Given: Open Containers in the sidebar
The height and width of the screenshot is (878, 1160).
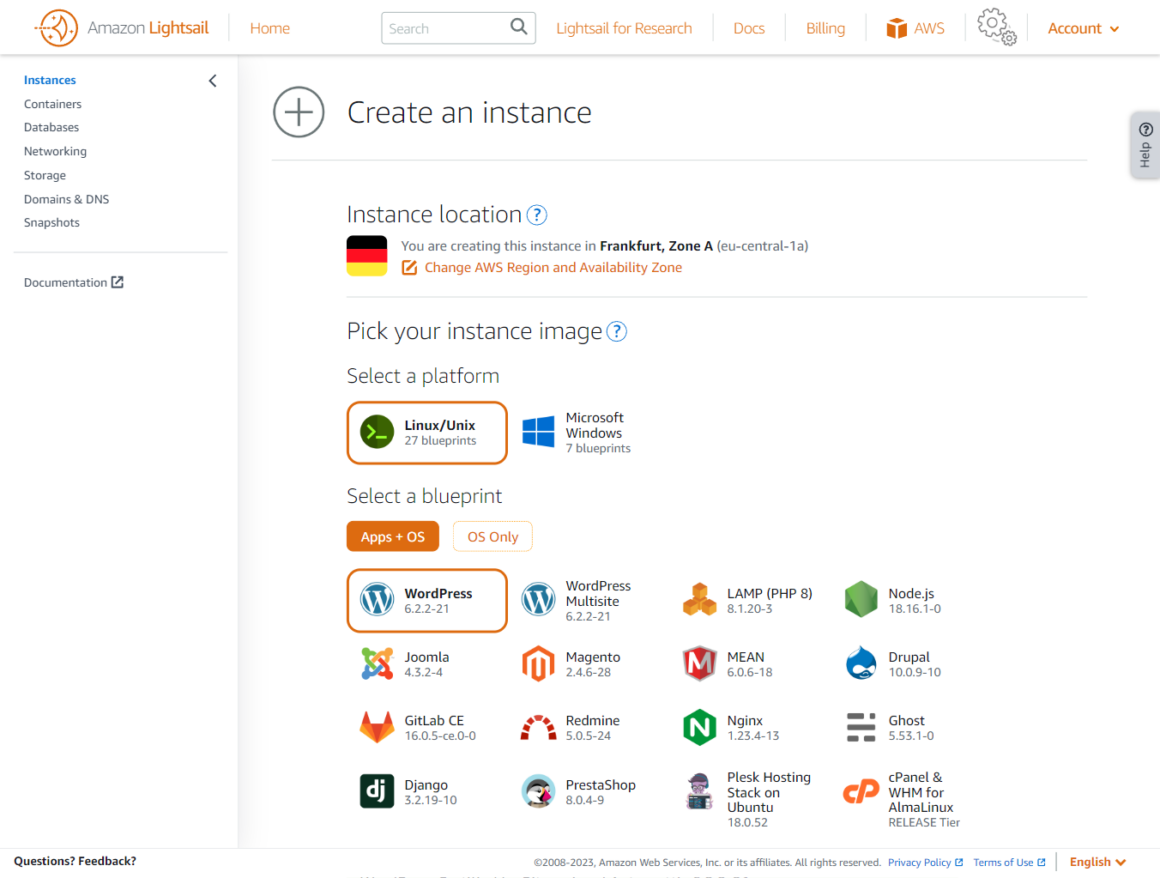Looking at the screenshot, I should tap(53, 104).
